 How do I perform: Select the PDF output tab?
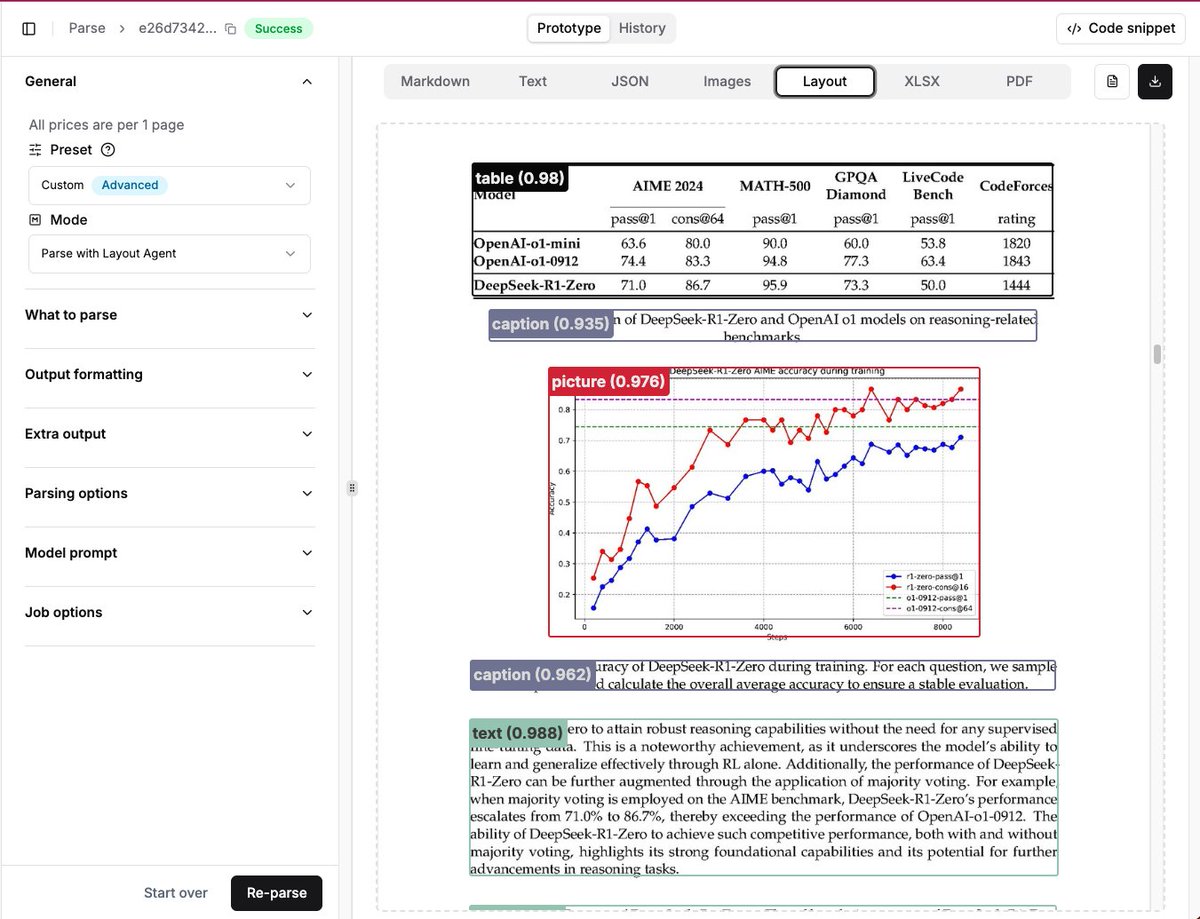tap(1019, 82)
